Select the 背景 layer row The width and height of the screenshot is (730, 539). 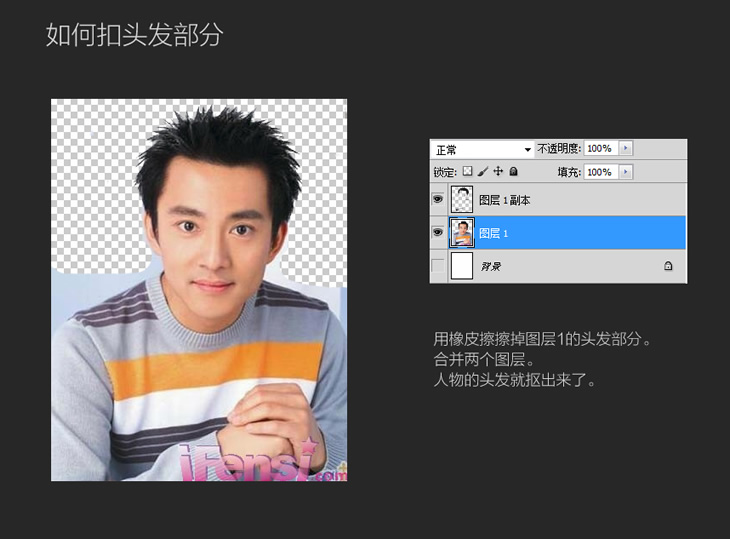tap(560, 267)
